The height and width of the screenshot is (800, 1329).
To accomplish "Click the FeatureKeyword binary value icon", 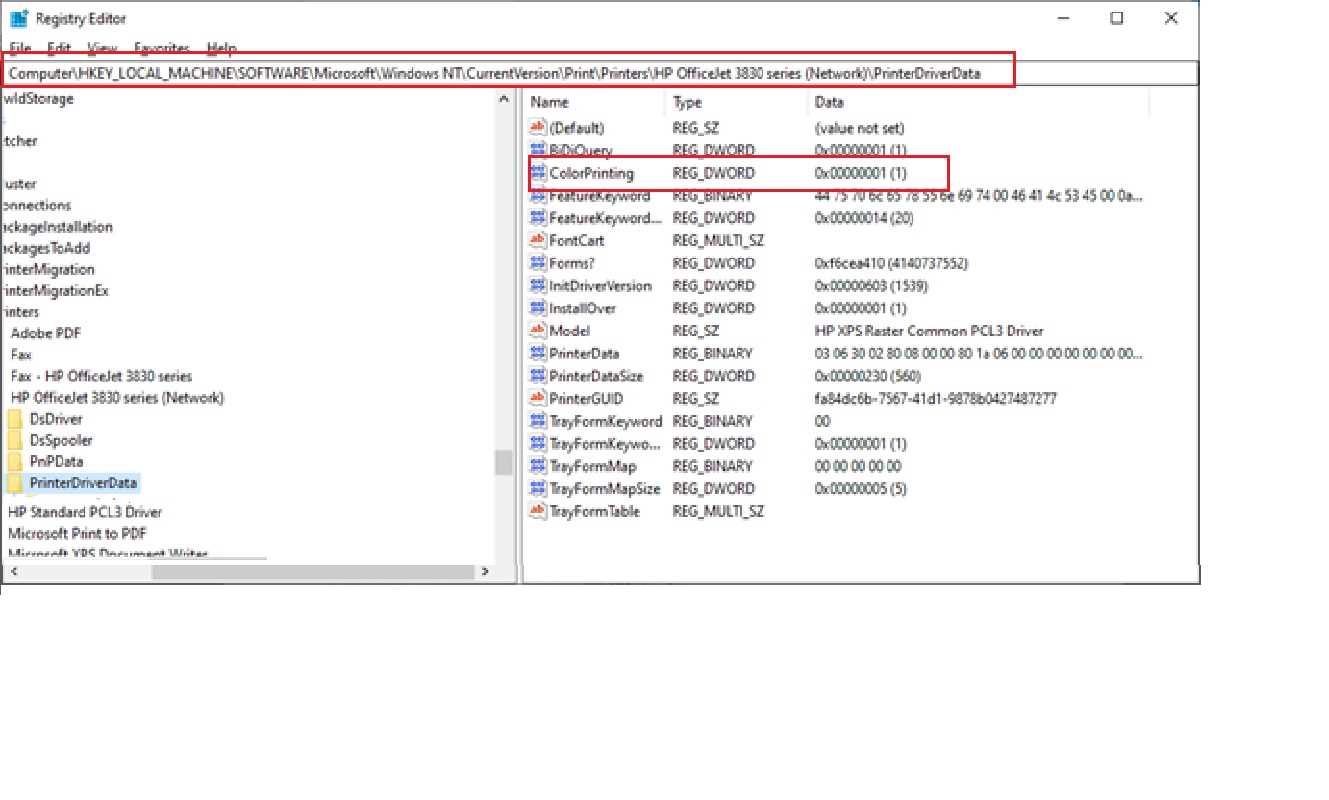I will tap(538, 196).
